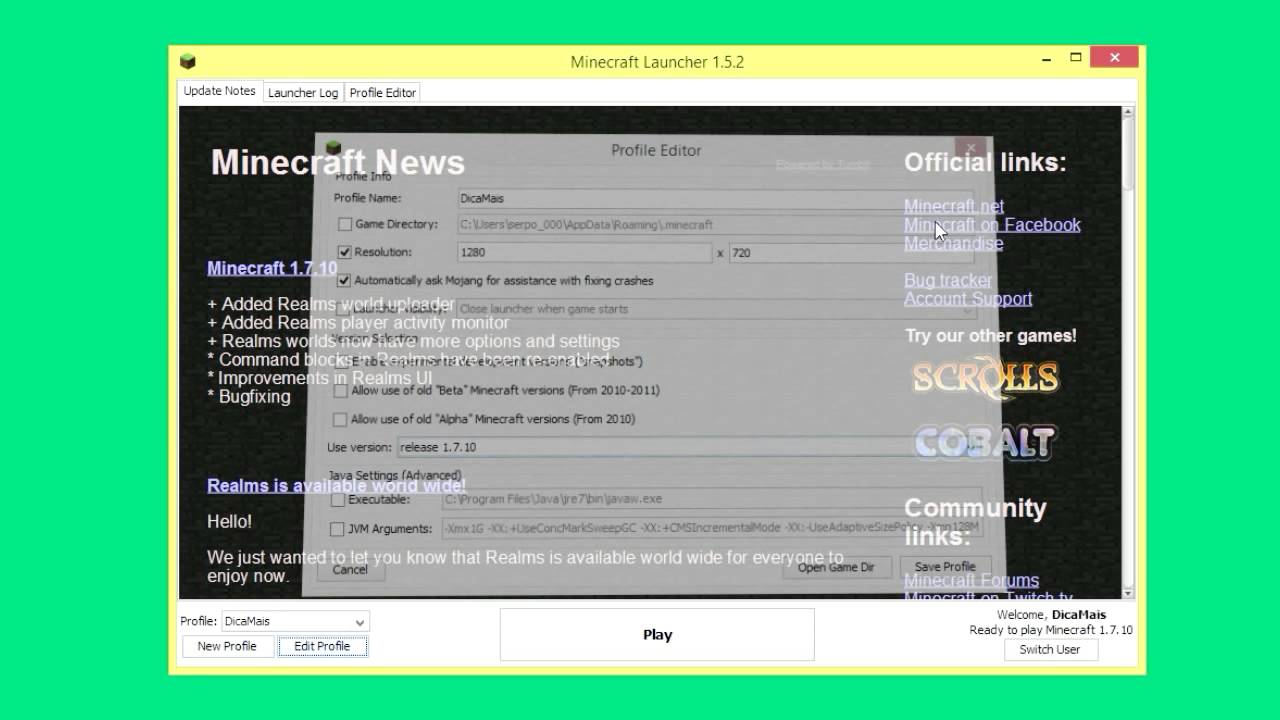1280x720 pixels.
Task: Open the Minecraft Forums community link
Action: click(x=971, y=580)
